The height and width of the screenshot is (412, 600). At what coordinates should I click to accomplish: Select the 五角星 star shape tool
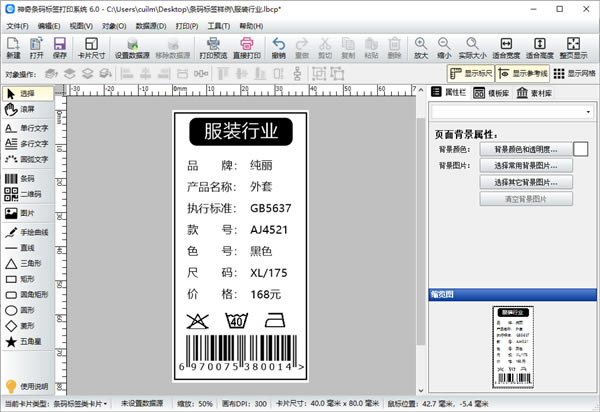tap(24, 342)
